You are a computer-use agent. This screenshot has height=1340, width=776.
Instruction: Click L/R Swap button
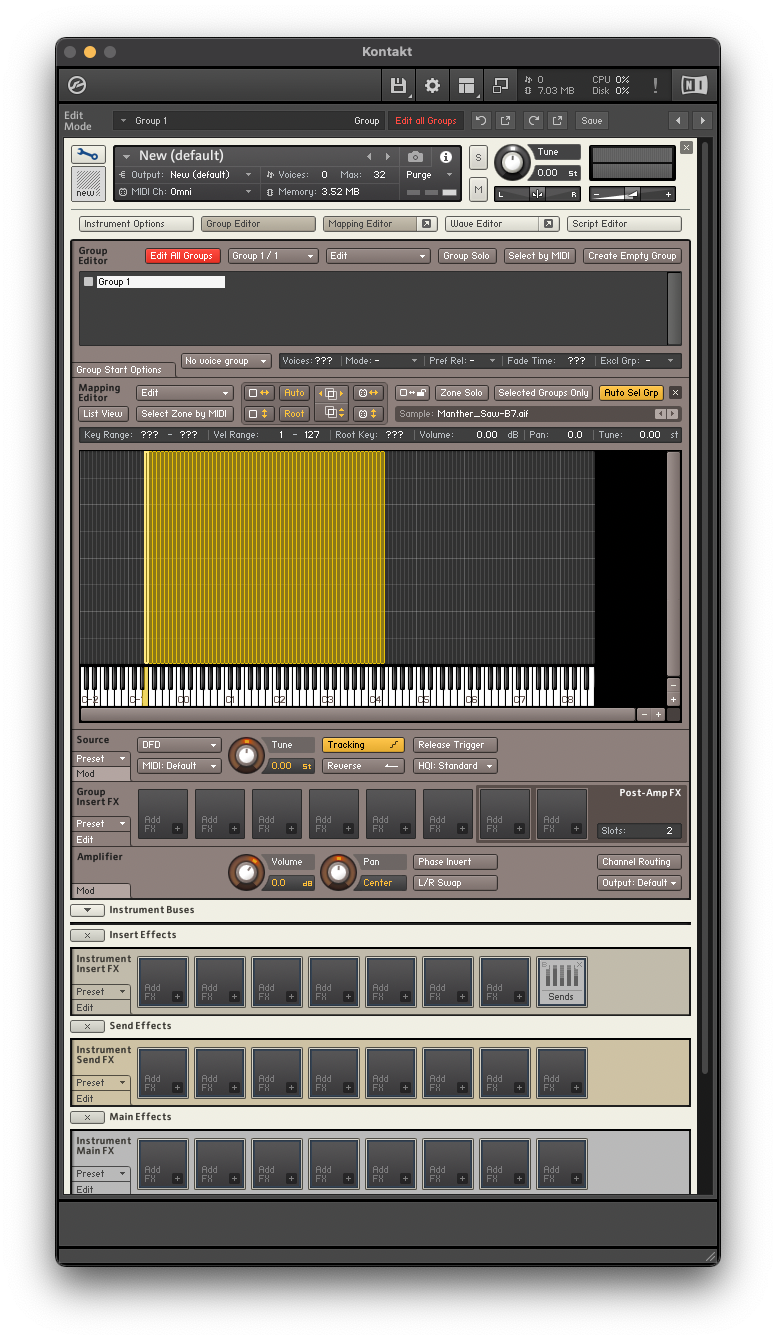(455, 883)
